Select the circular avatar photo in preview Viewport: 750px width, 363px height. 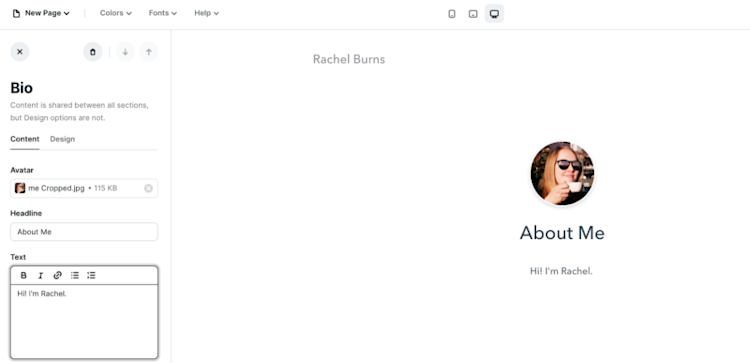[x=562, y=173]
